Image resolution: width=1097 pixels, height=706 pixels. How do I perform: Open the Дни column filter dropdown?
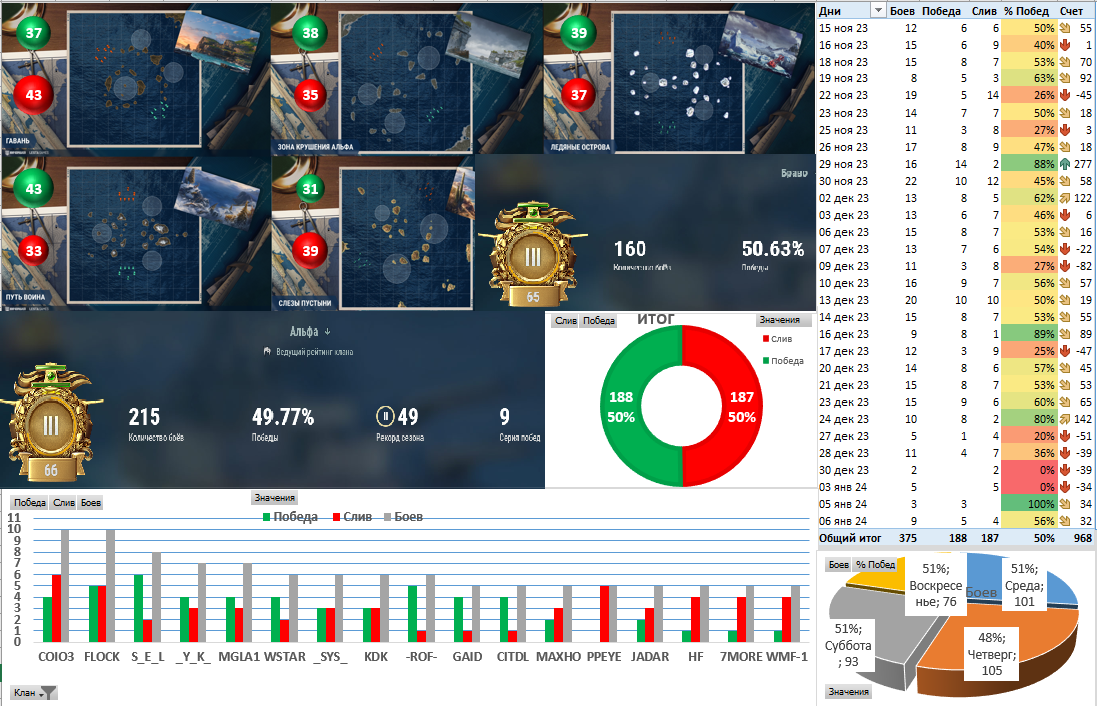click(877, 10)
